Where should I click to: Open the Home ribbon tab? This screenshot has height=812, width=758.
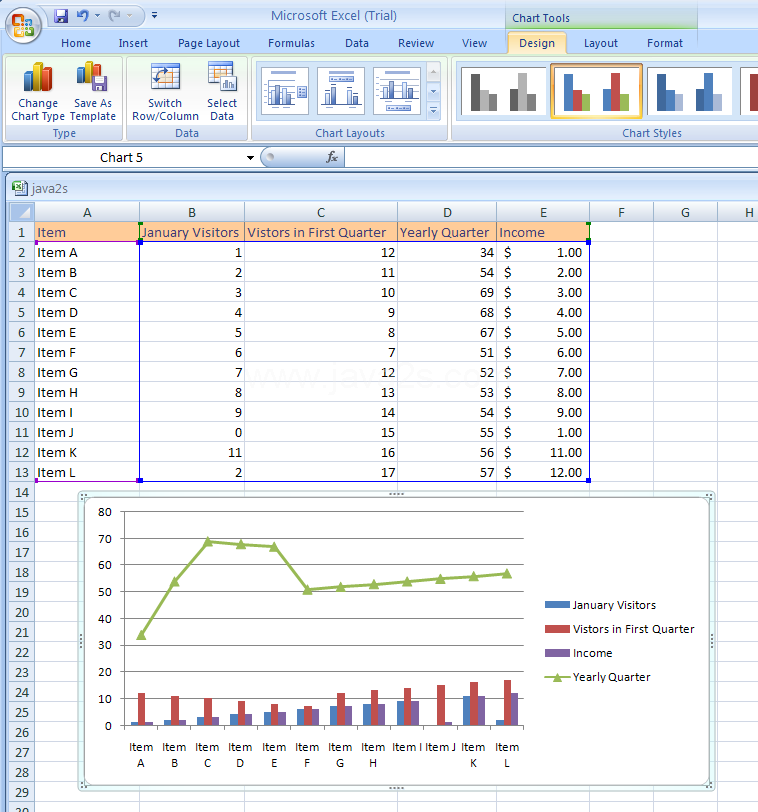[x=76, y=44]
